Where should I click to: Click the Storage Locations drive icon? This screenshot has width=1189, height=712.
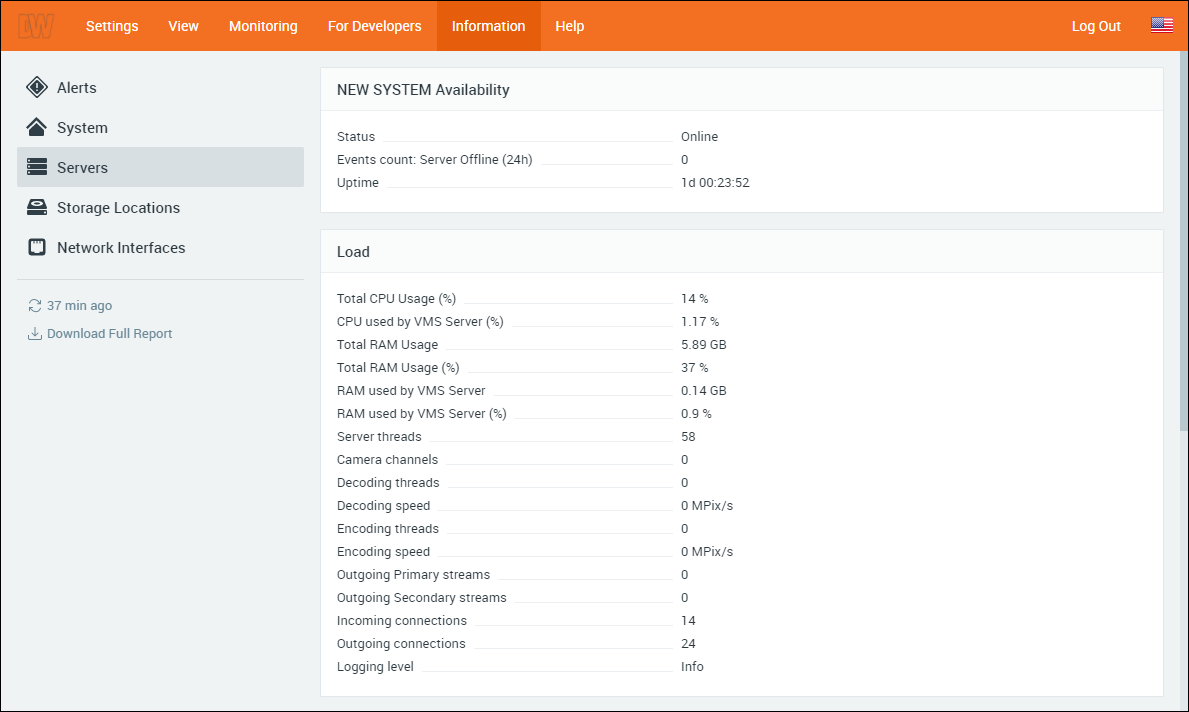click(x=37, y=208)
